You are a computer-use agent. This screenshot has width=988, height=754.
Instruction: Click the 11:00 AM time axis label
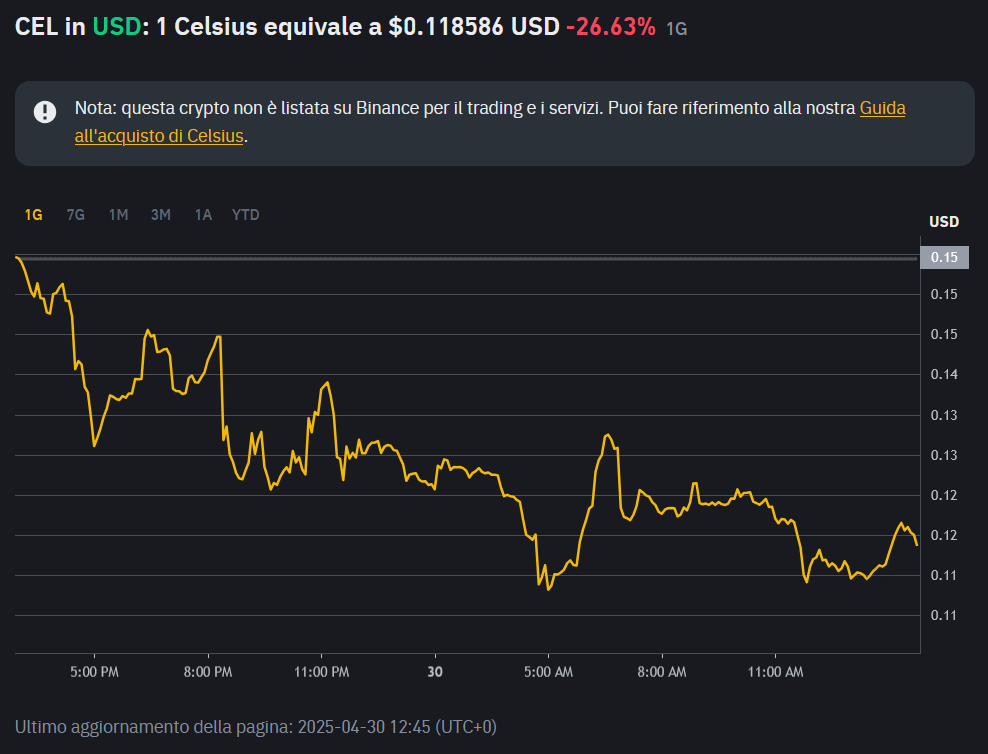tap(775, 672)
